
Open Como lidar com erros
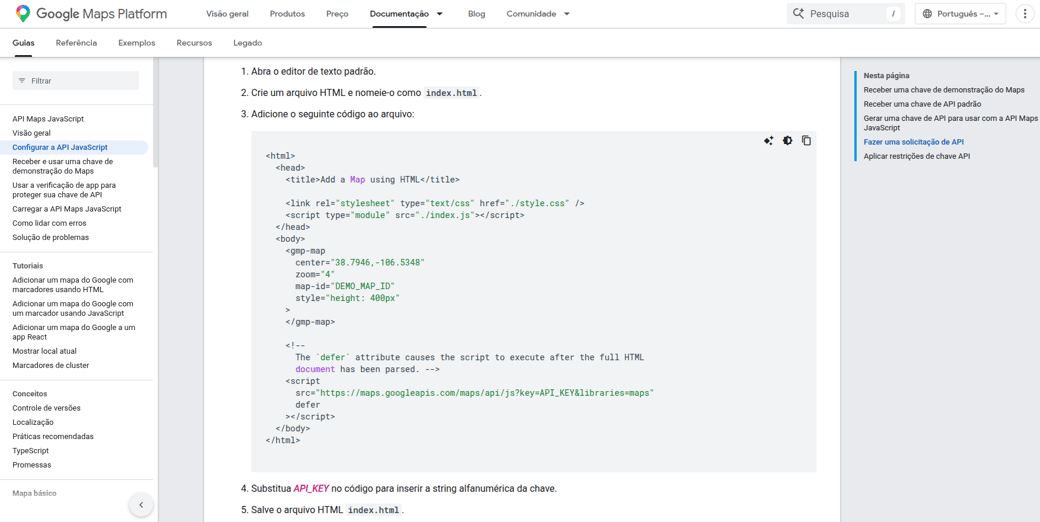pos(49,223)
